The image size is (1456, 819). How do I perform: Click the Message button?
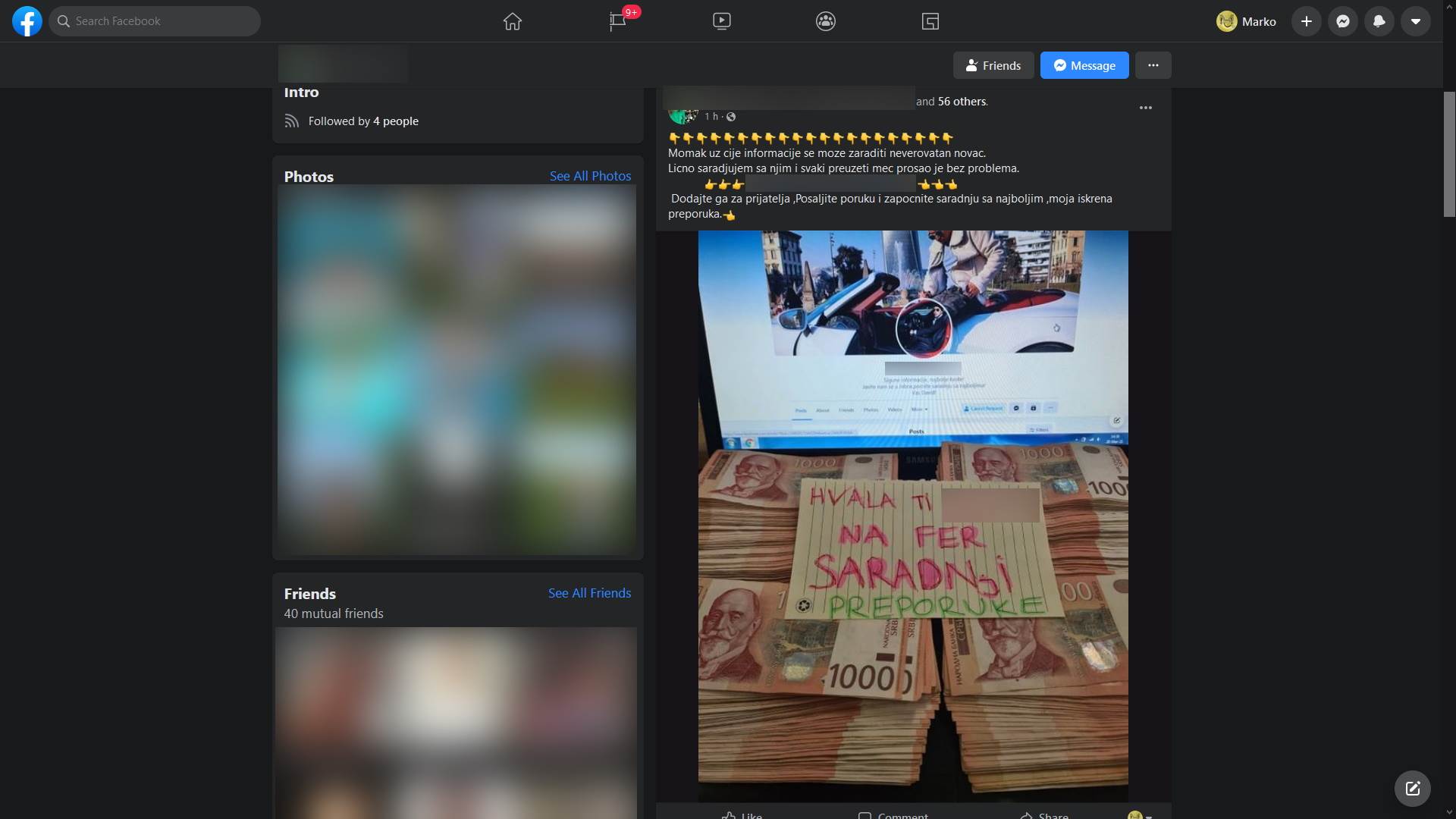click(x=1084, y=65)
